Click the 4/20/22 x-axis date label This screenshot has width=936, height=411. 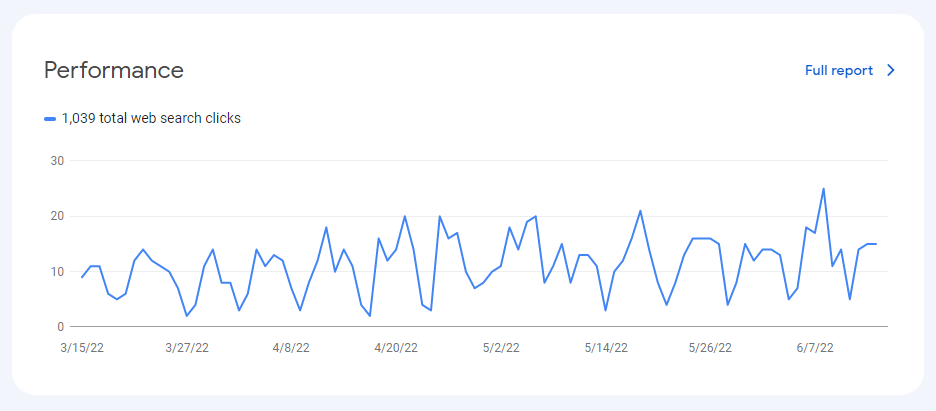pyautogui.click(x=396, y=348)
